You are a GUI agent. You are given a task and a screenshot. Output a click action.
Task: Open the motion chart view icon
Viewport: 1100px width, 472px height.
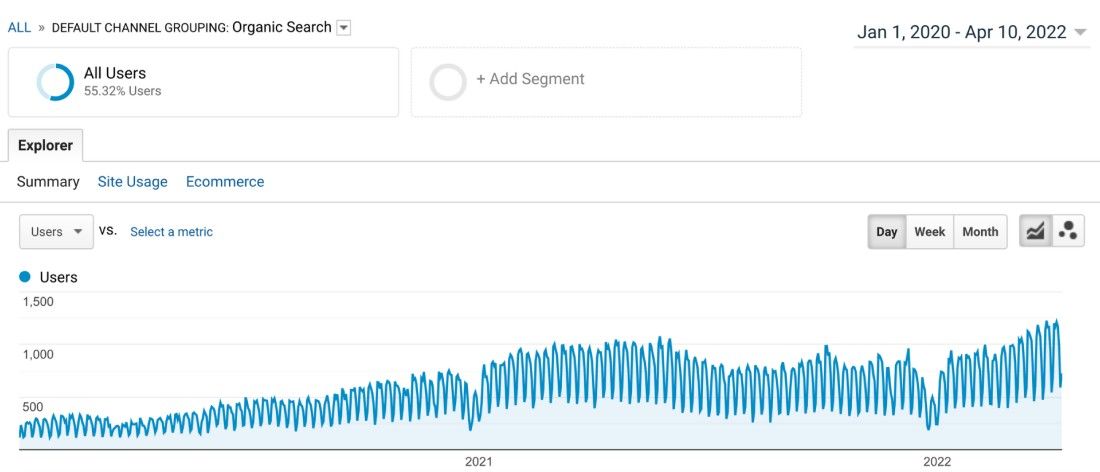pyautogui.click(x=1068, y=231)
